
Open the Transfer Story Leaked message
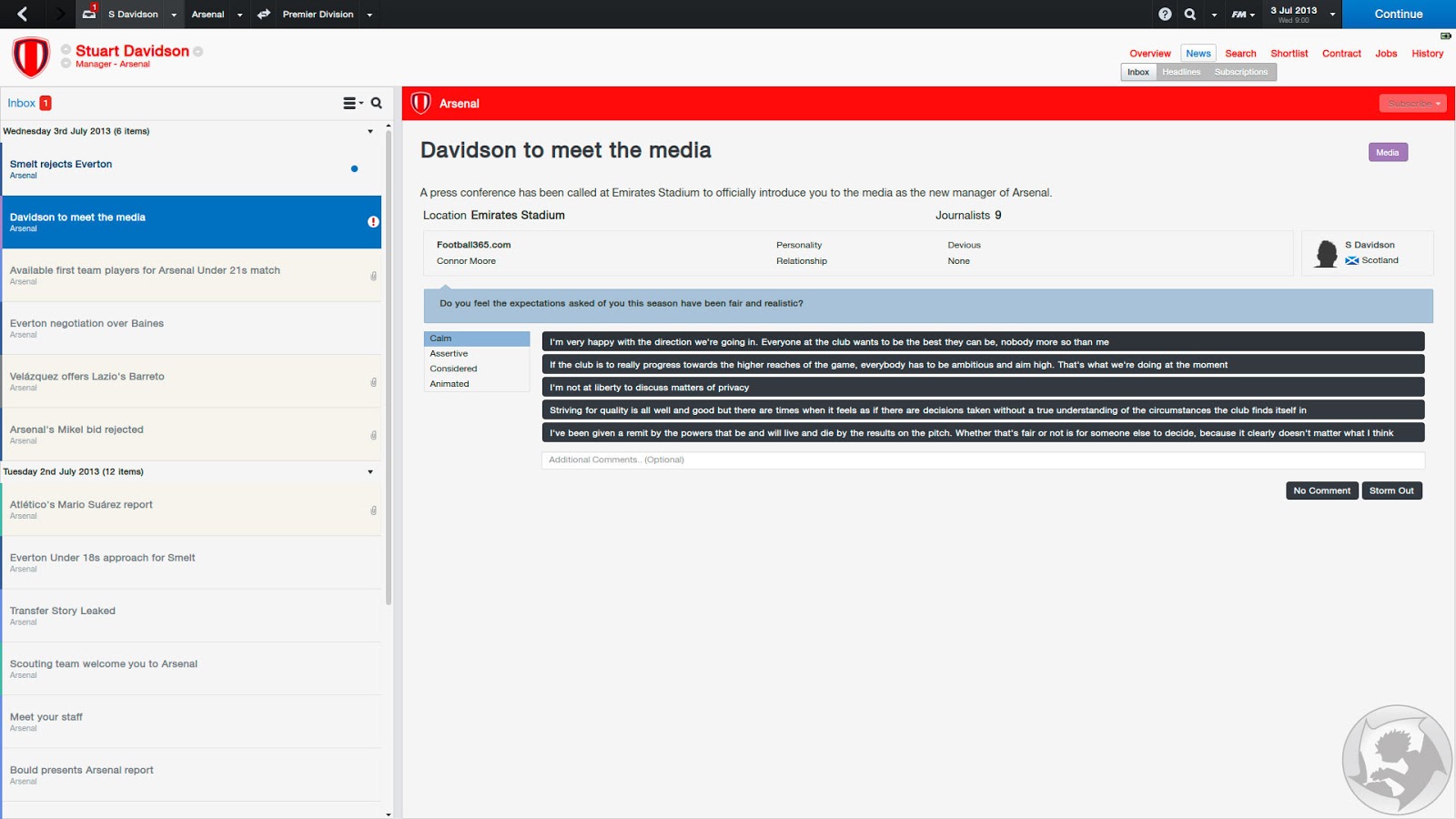[191, 616]
